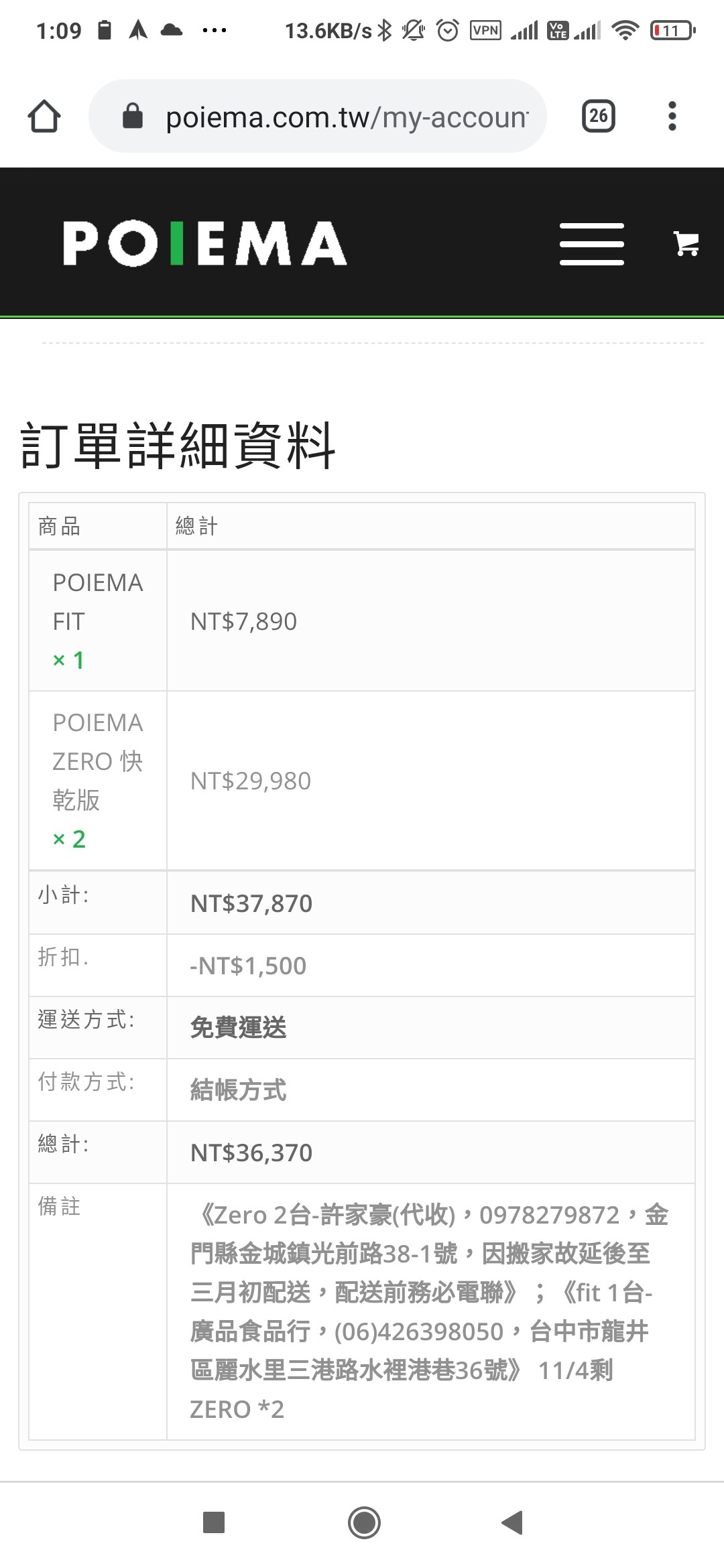Tap the Android back triangle button

[x=512, y=1522]
